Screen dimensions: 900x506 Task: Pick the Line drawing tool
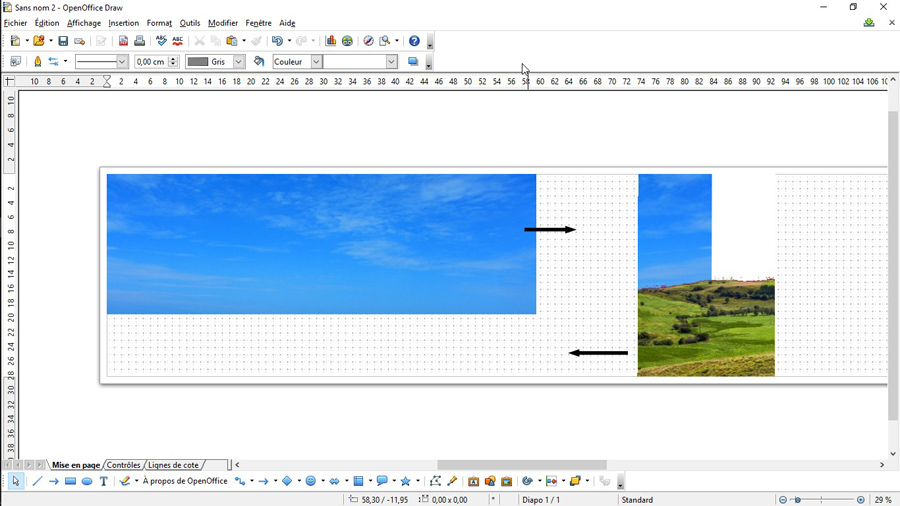coord(37,481)
